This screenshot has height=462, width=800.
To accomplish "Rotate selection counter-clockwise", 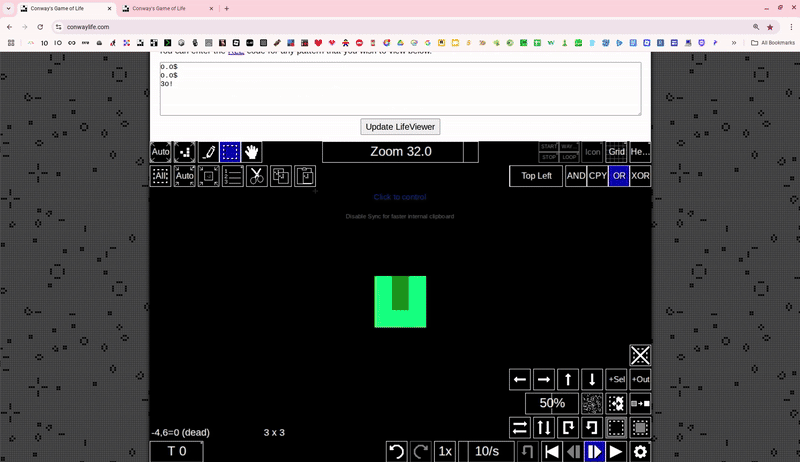I will [592, 427].
